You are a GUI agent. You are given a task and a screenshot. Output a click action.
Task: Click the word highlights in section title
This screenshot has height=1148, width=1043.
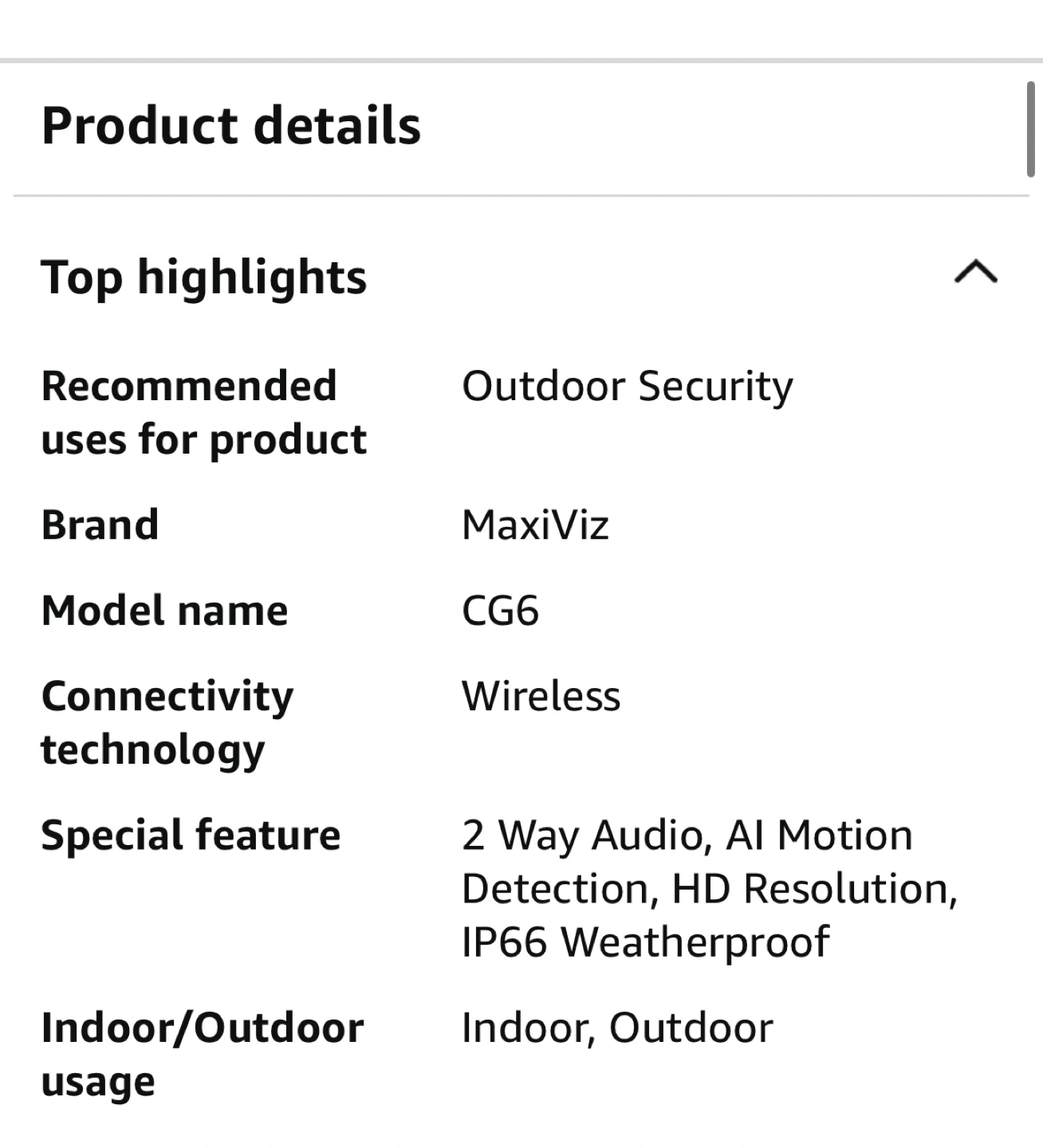pyautogui.click(x=252, y=277)
